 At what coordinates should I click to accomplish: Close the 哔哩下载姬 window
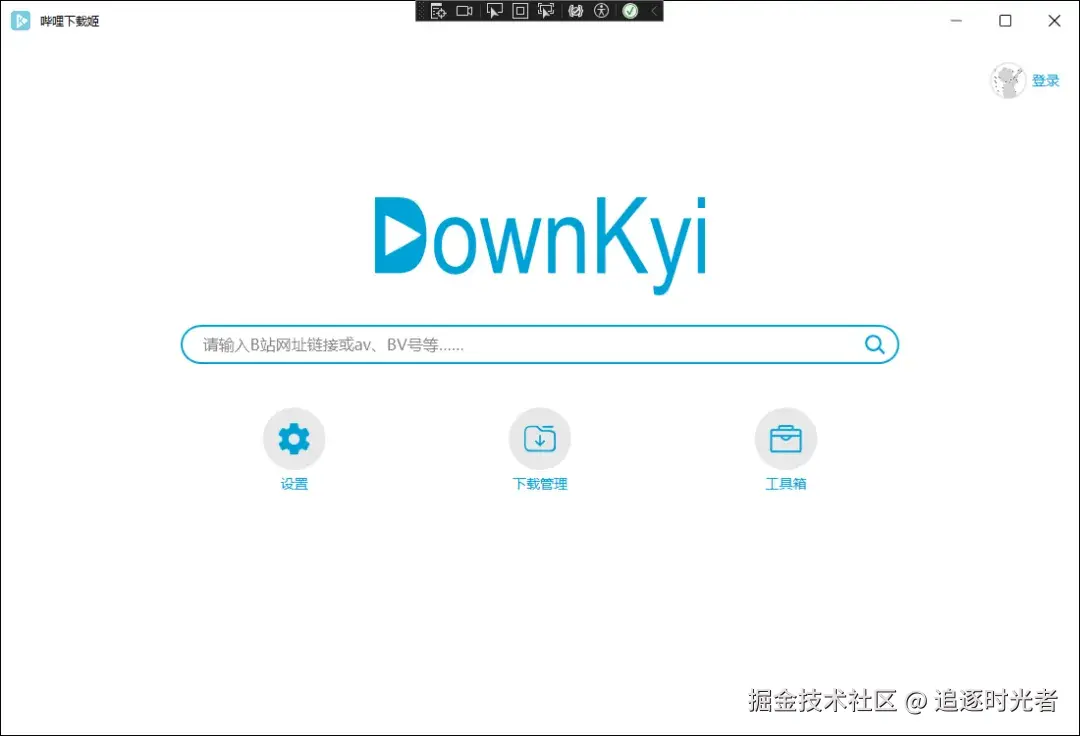pyautogui.click(x=1055, y=21)
